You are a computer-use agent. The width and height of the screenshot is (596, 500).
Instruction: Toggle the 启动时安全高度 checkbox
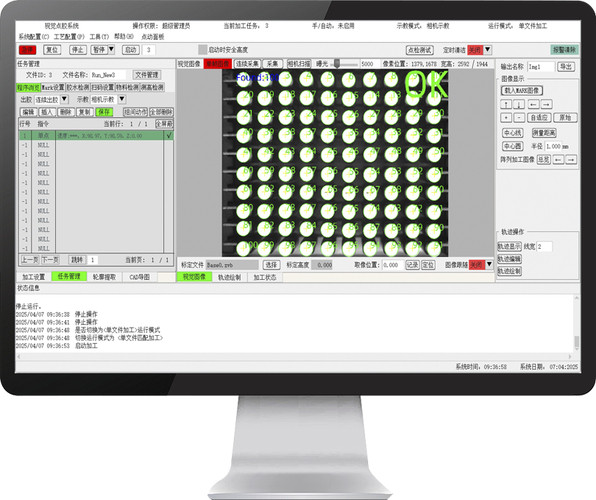click(203, 50)
